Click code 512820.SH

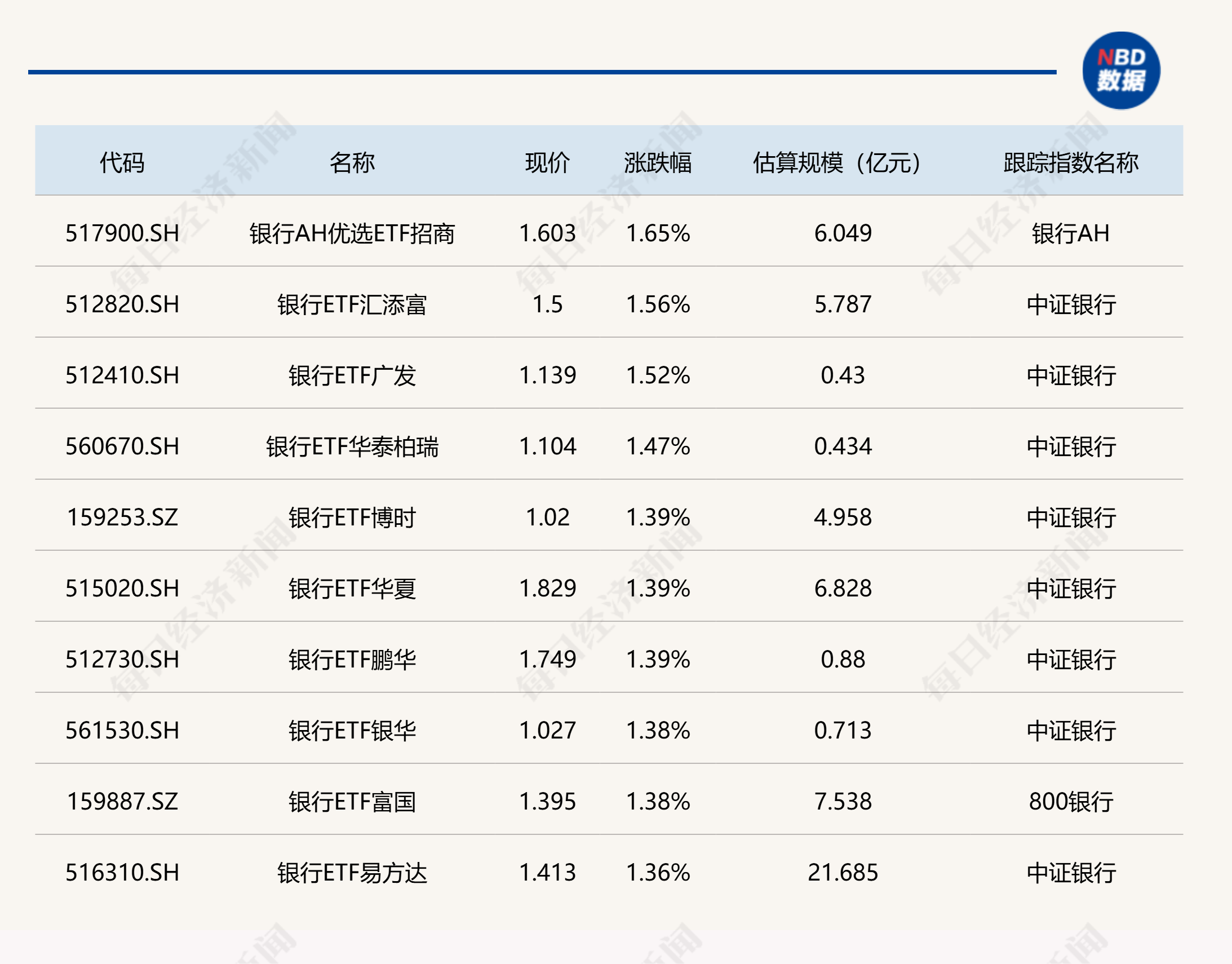122,304
